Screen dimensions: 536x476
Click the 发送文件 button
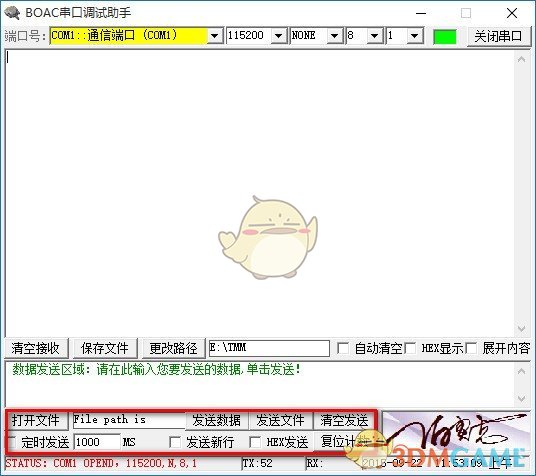click(280, 420)
